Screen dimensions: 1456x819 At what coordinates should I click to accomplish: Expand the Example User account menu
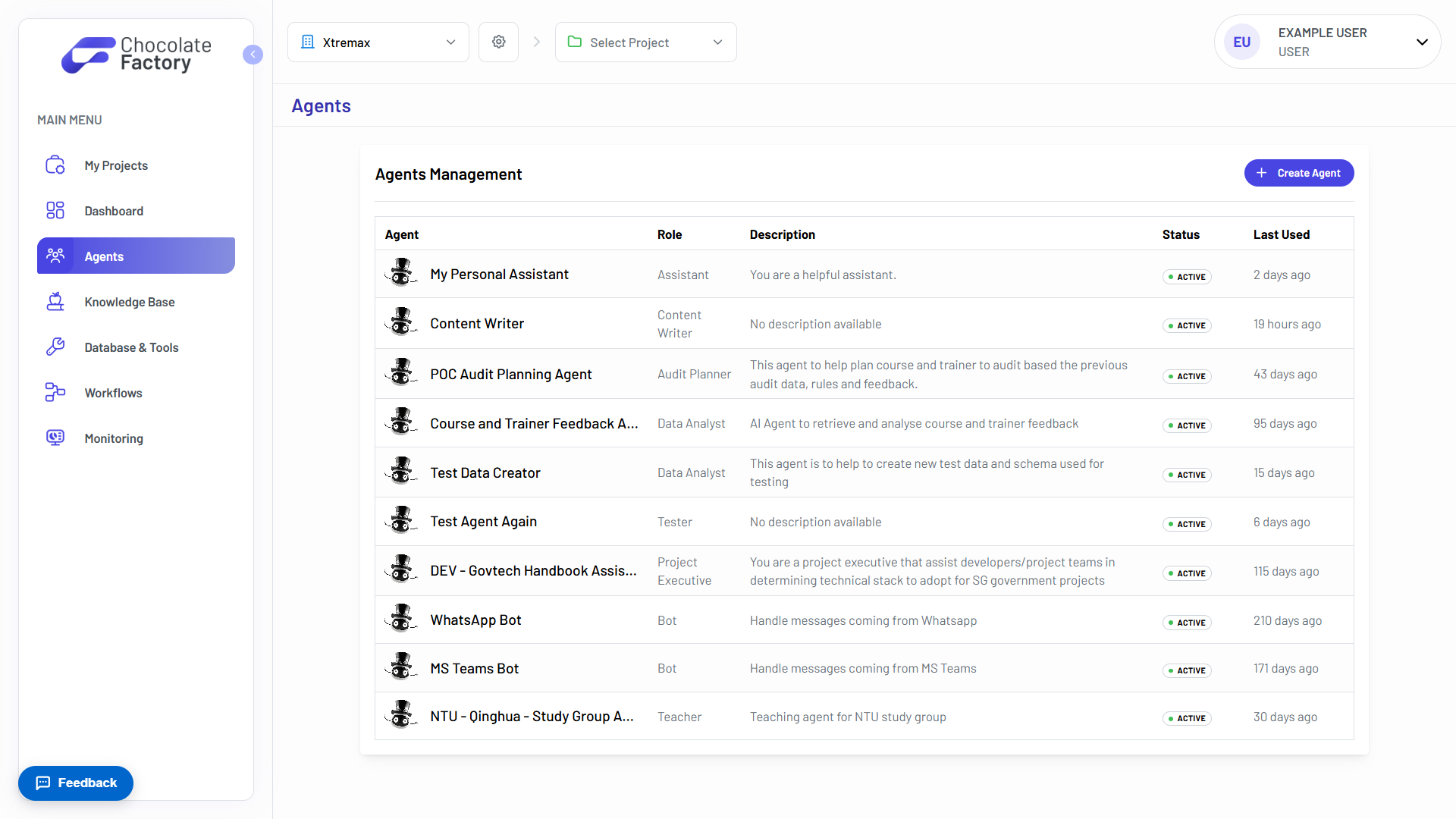pyautogui.click(x=1328, y=42)
